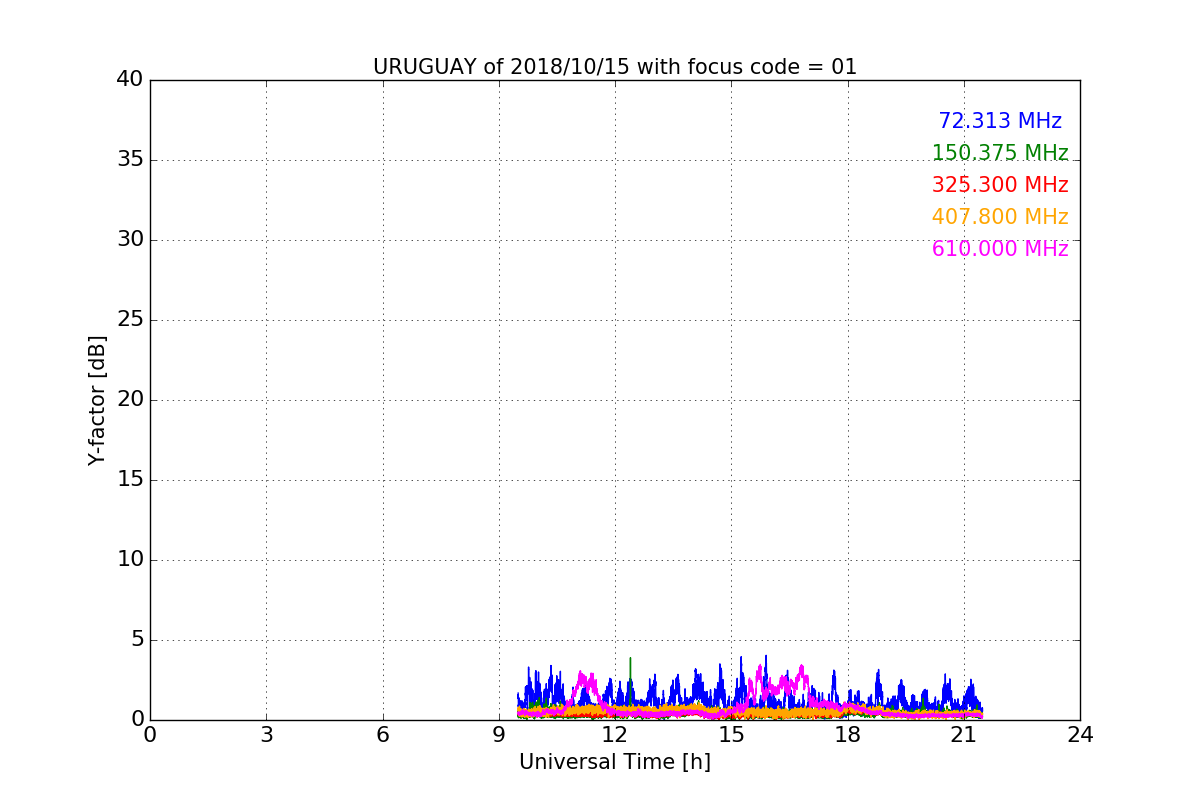Select the 610.000 MHz legend label
1200x800 pixels.
pyautogui.click(x=1000, y=249)
